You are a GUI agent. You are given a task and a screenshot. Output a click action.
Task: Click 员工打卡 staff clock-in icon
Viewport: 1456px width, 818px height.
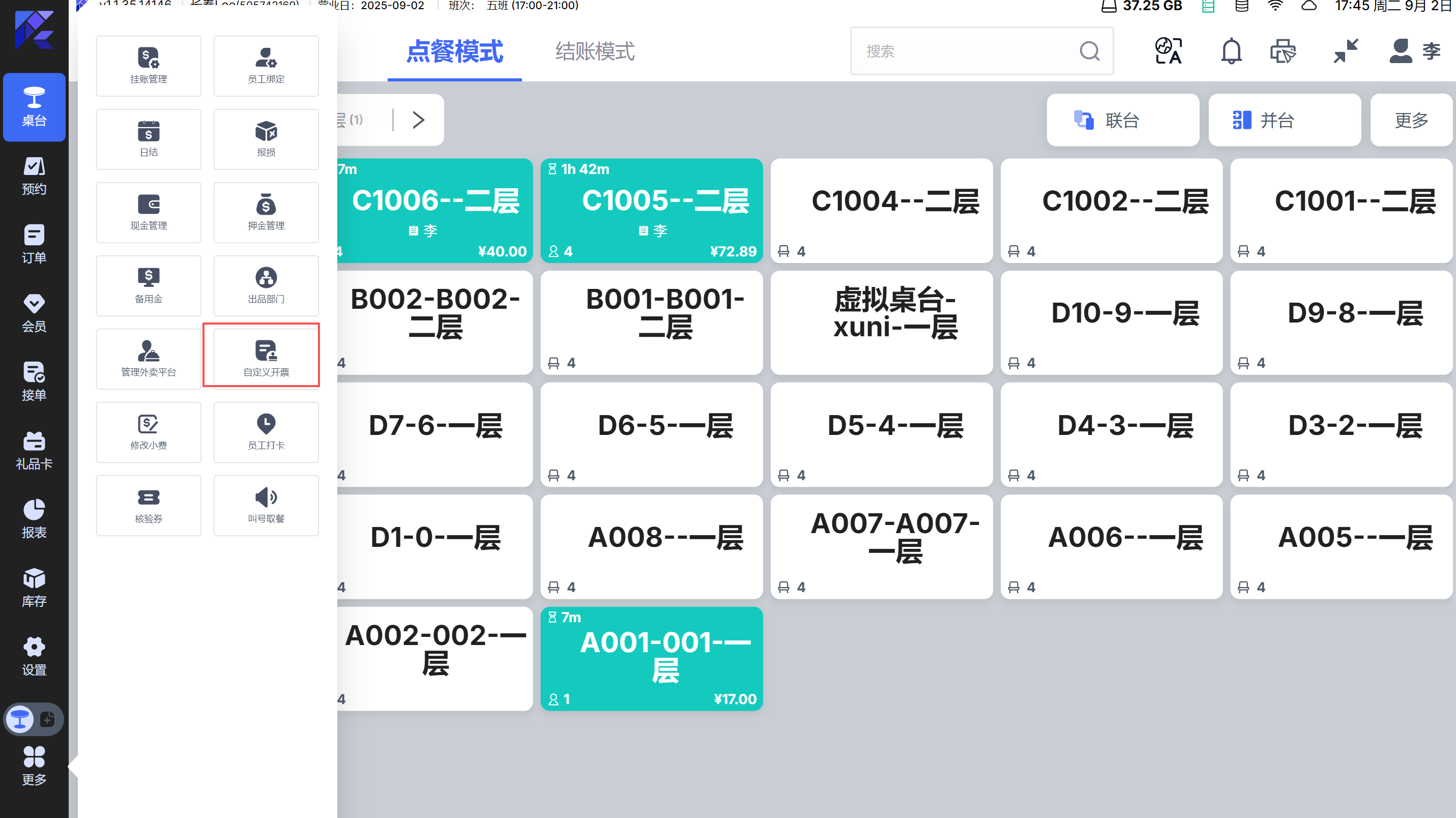click(266, 432)
